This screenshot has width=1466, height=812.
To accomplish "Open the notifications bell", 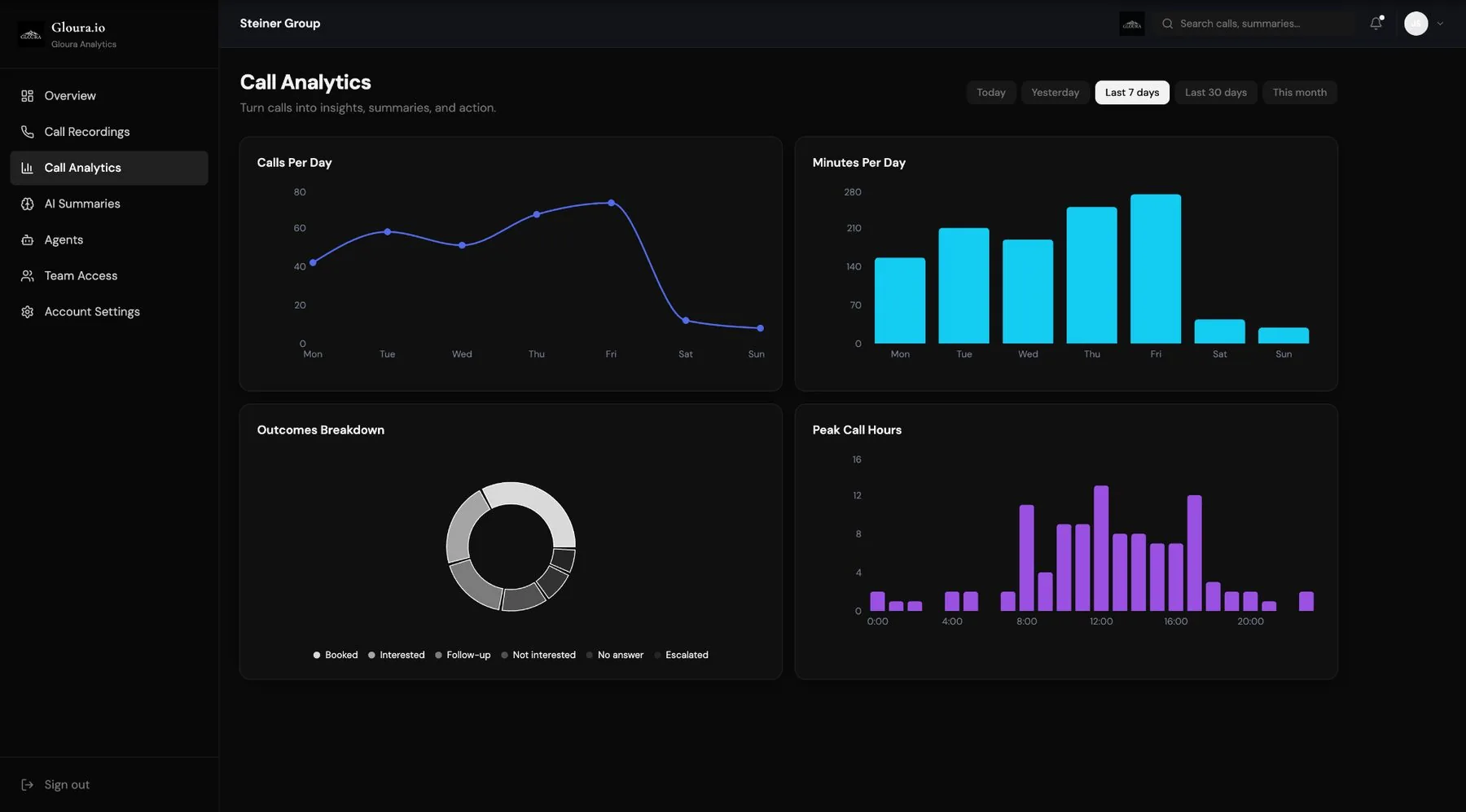I will click(x=1376, y=24).
